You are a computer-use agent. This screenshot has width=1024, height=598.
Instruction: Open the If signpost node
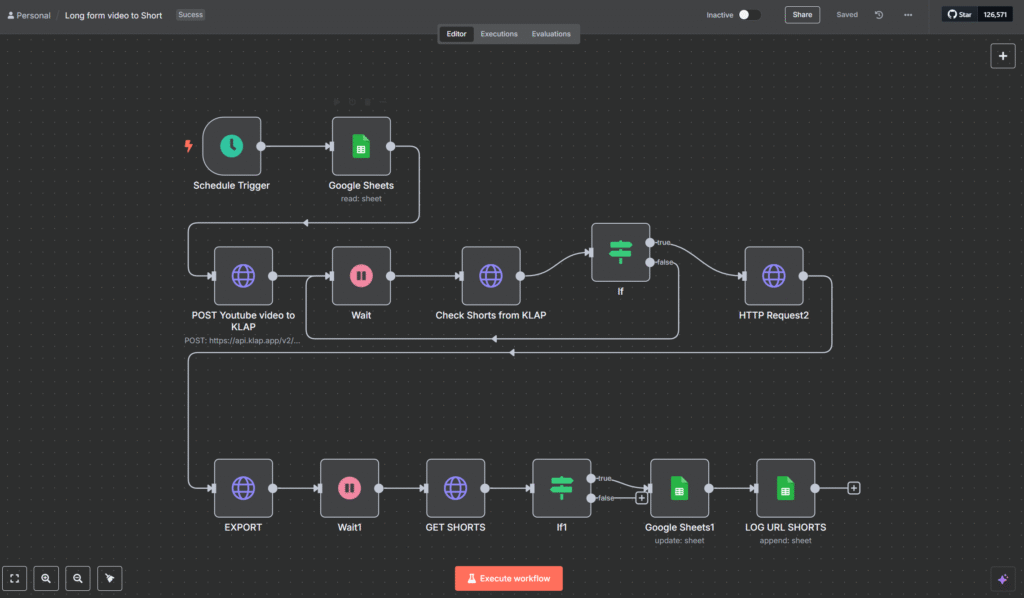tap(620, 252)
